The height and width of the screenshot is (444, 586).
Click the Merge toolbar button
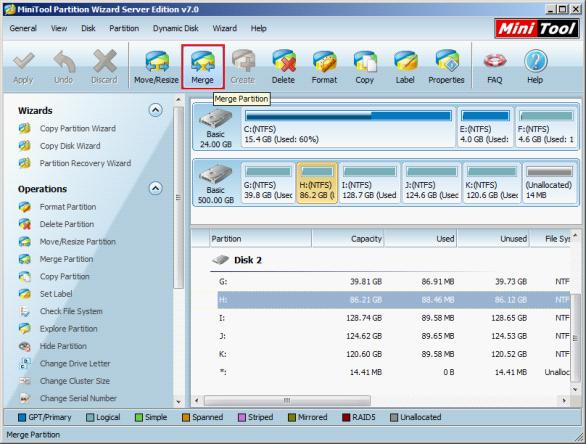point(203,67)
